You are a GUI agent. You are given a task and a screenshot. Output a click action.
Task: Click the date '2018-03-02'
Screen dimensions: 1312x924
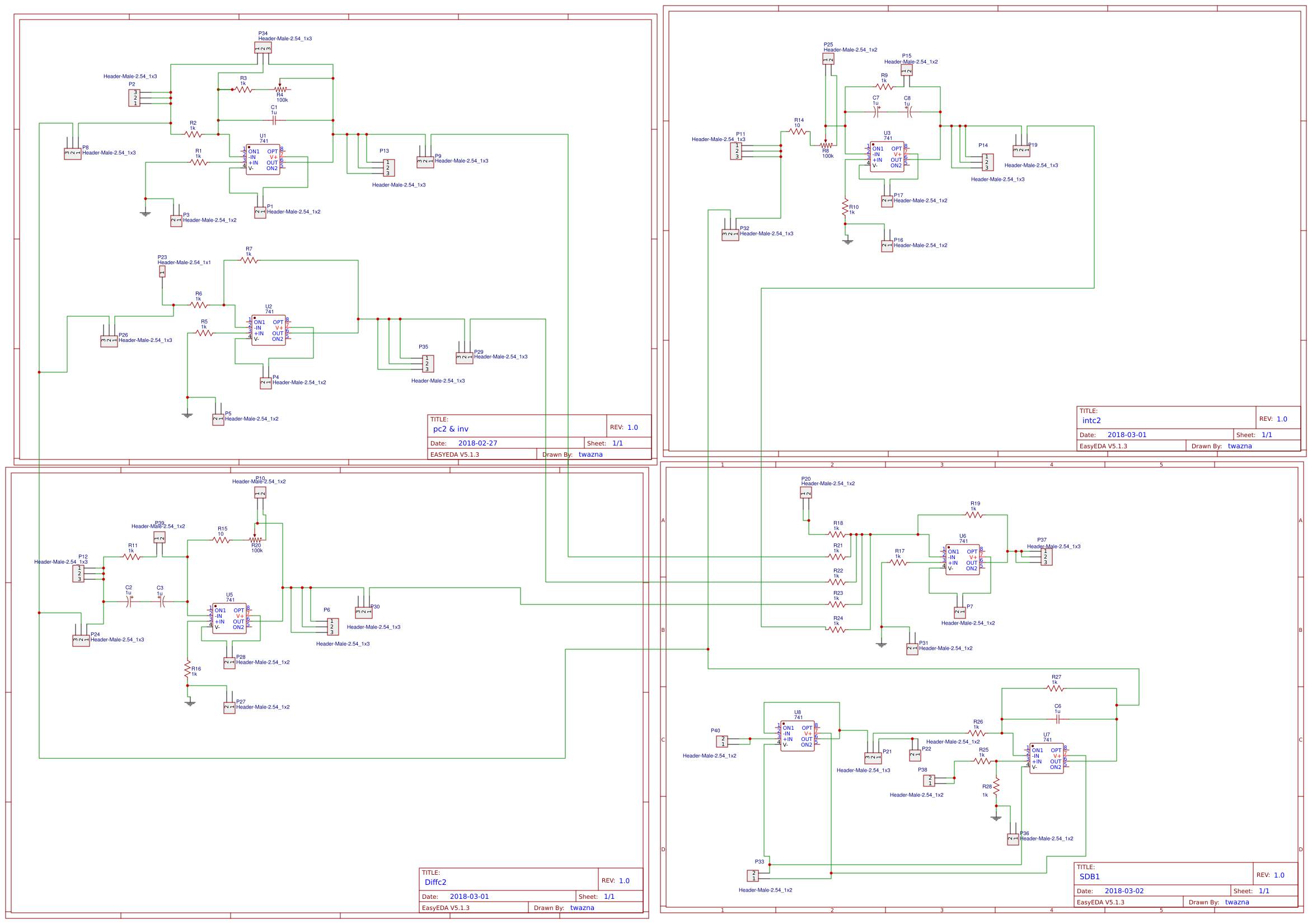1124,891
